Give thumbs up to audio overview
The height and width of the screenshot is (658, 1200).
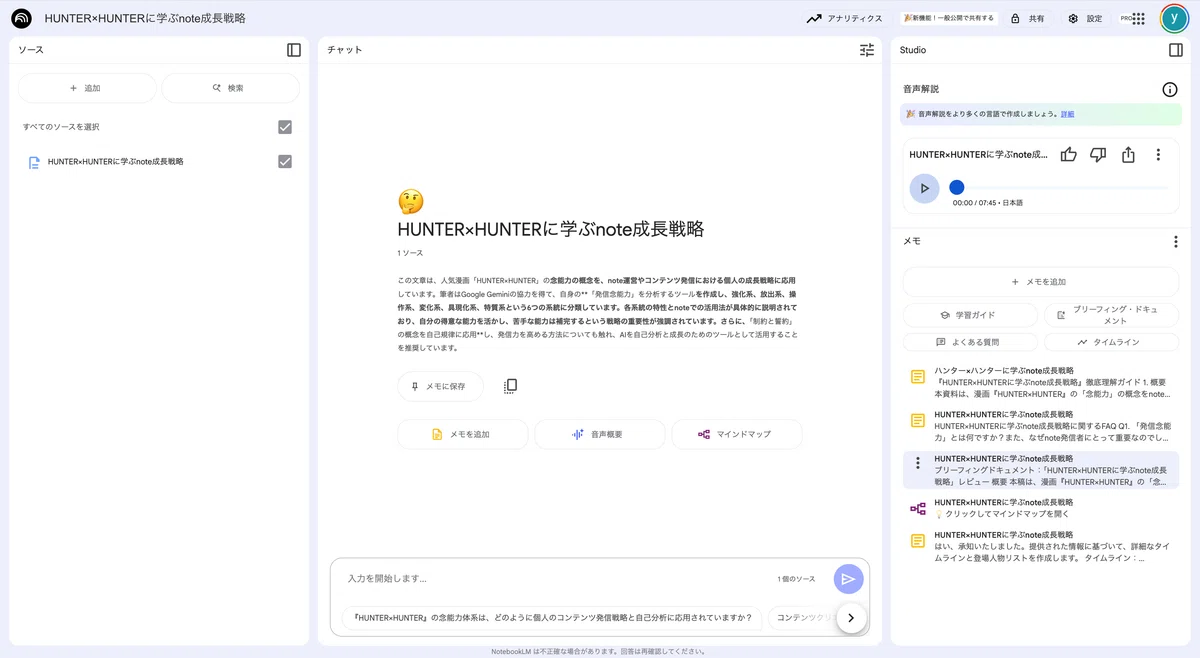[x=1069, y=154]
